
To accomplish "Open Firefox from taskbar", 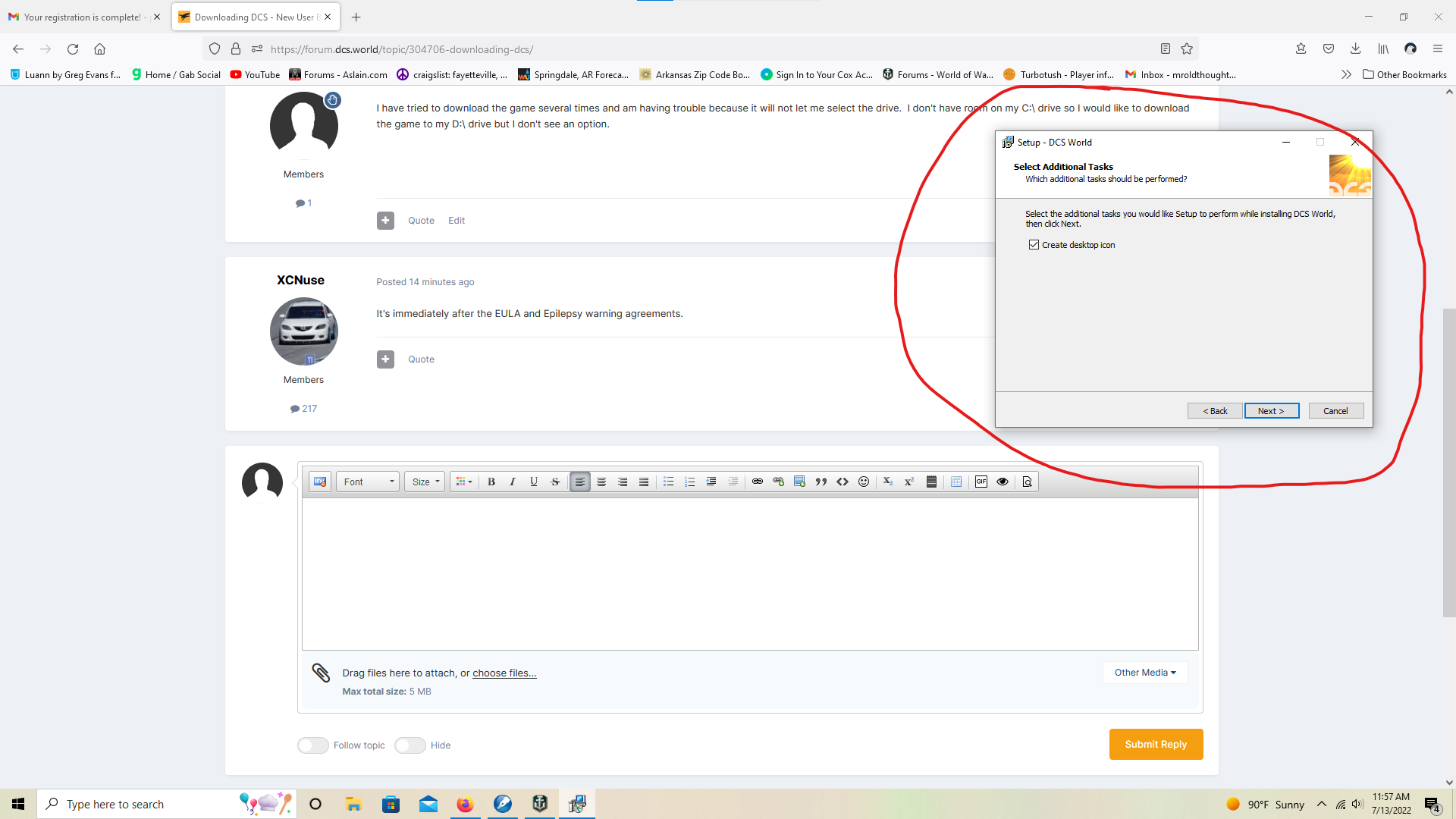I will point(465,804).
